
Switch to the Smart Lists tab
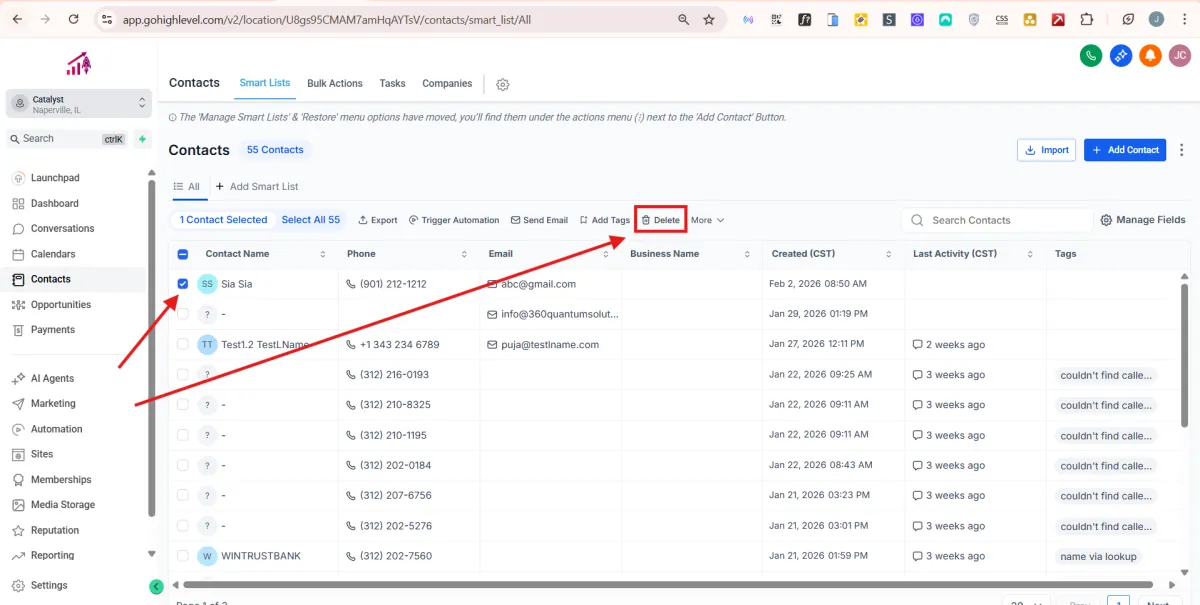tap(265, 83)
